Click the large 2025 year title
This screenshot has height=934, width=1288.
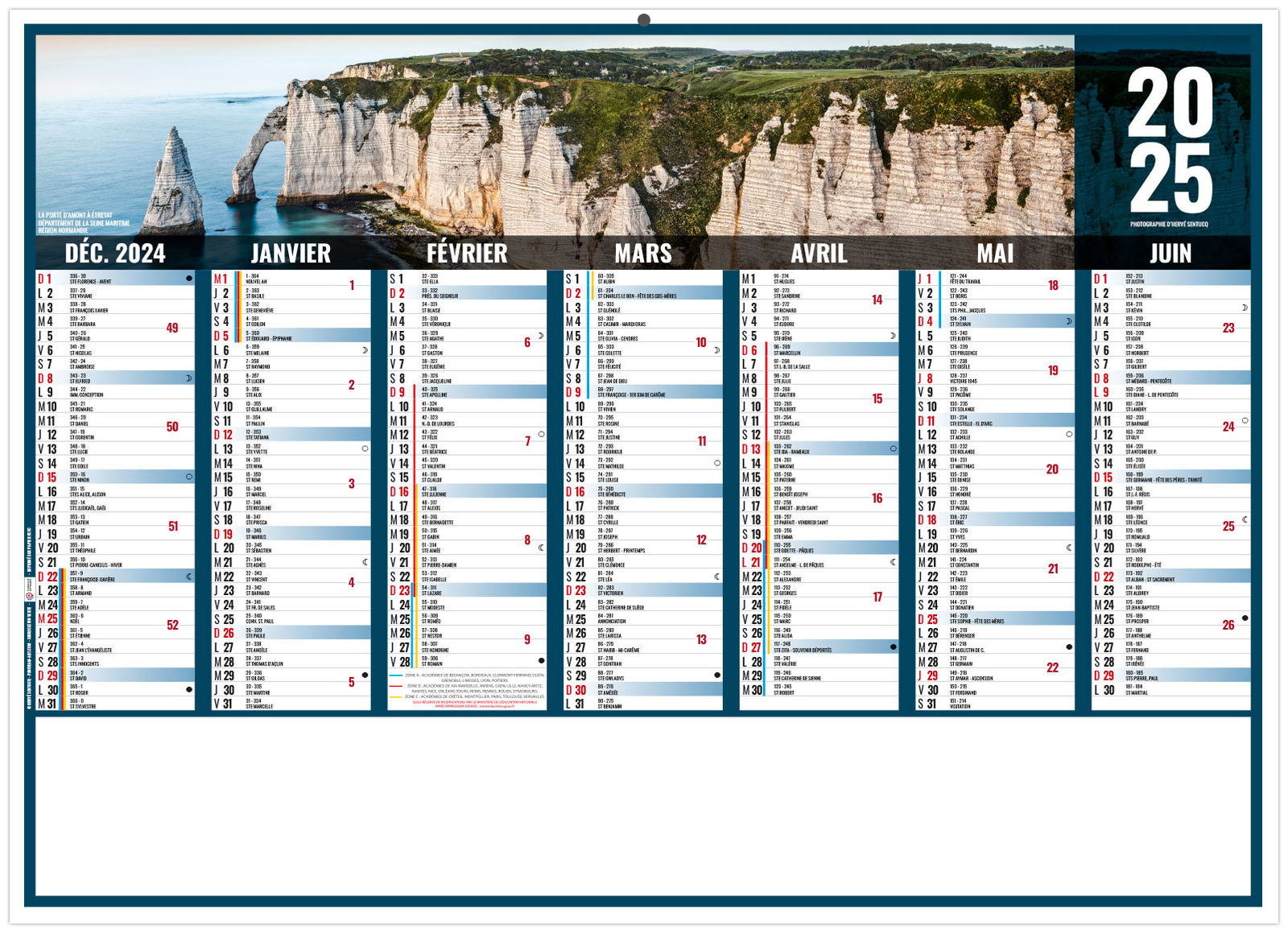[x=1170, y=139]
